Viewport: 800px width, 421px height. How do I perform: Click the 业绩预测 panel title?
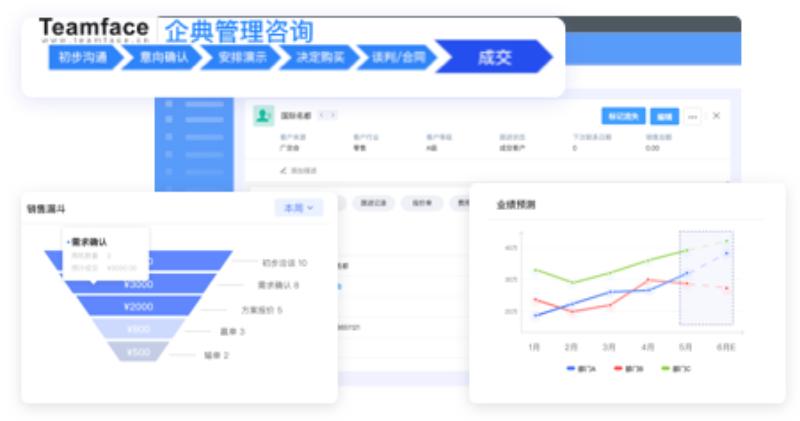[x=516, y=205]
